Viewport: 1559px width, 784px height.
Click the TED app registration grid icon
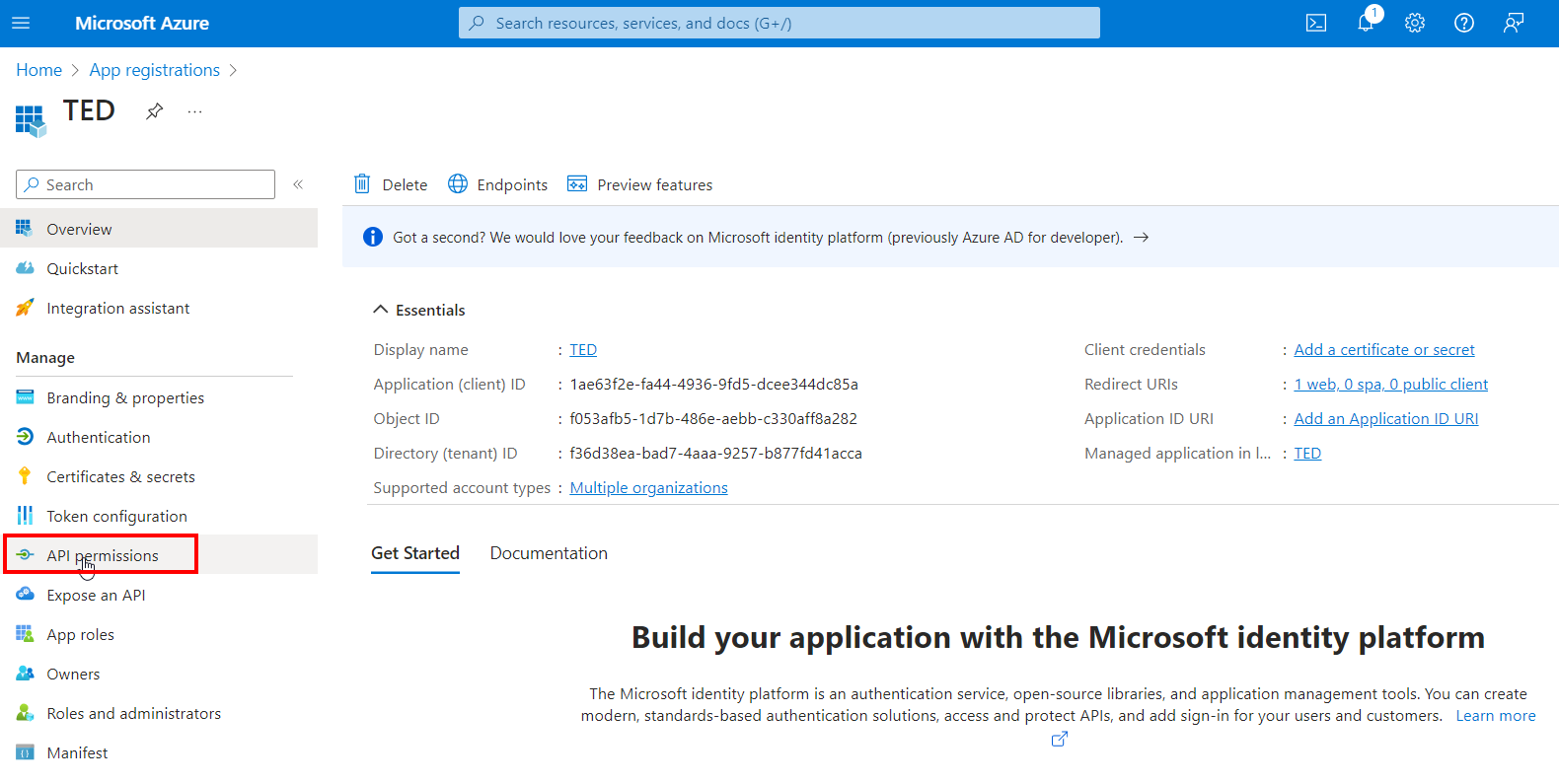tap(31, 120)
